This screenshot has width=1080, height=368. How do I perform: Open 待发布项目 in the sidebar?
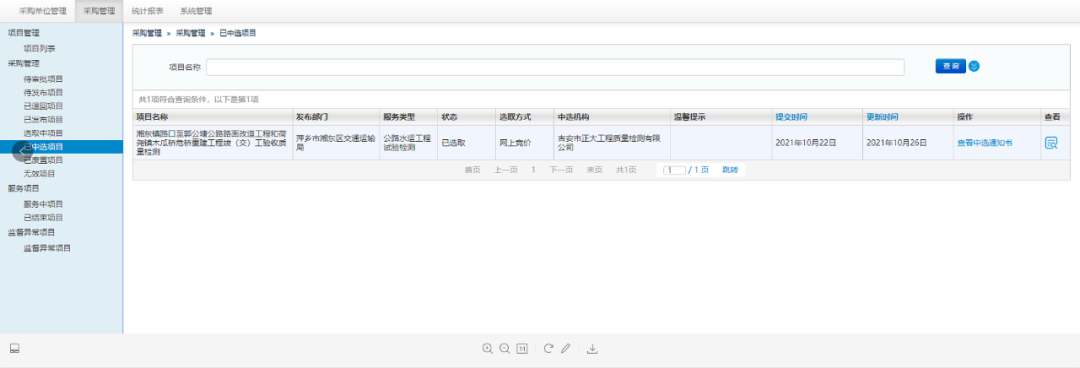[x=43, y=92]
